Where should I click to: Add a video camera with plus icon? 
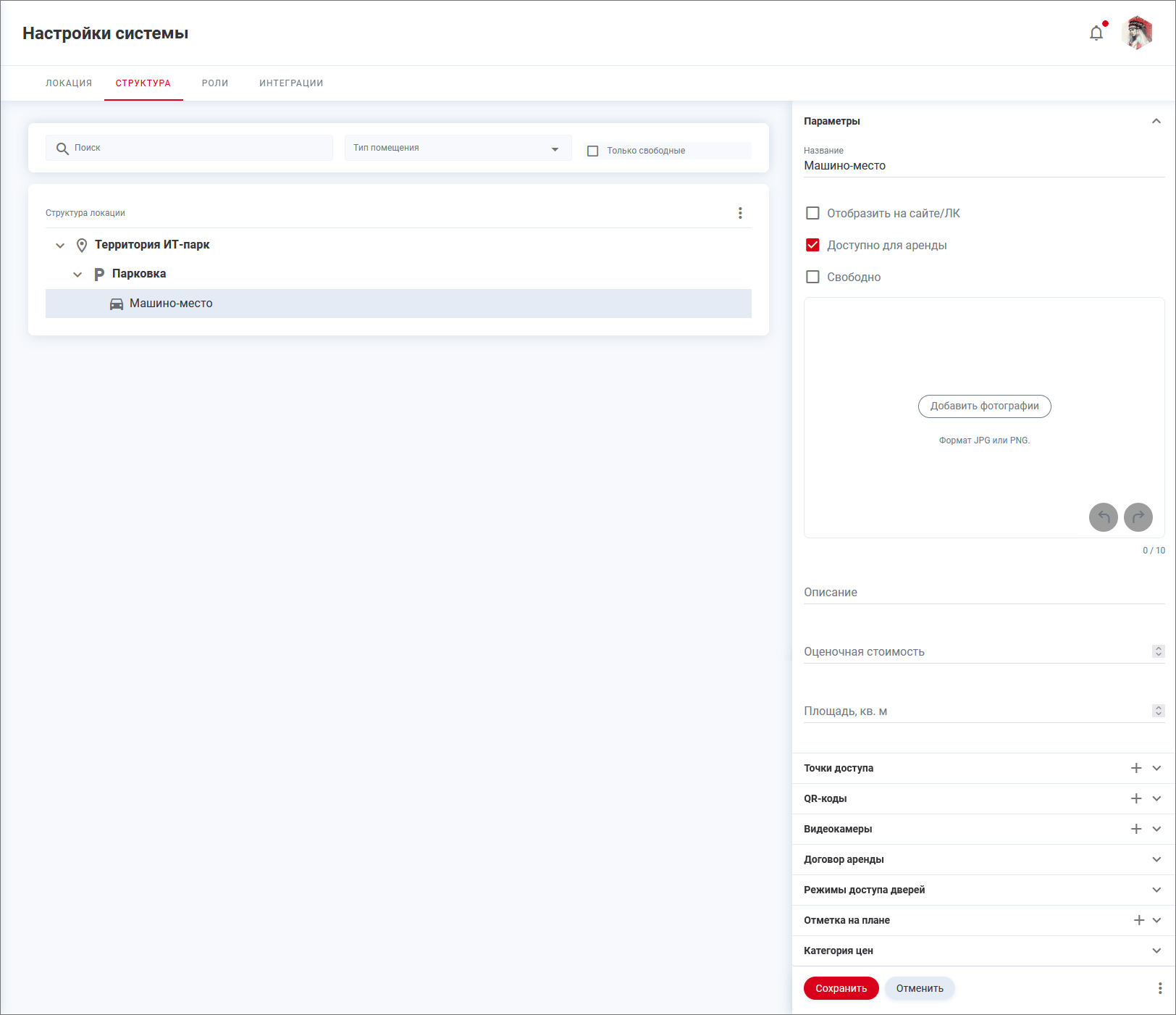tap(1136, 829)
